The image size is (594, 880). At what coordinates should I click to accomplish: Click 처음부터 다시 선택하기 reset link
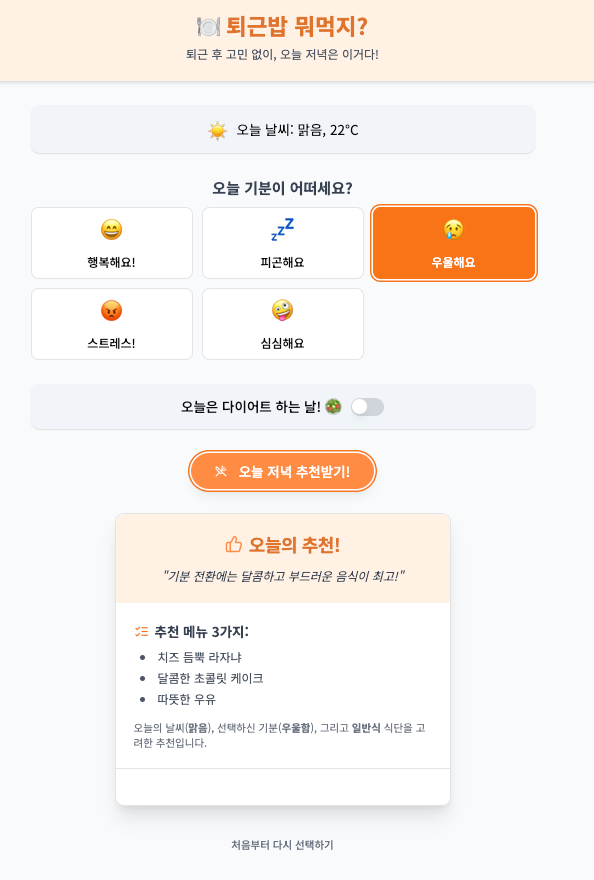point(282,845)
